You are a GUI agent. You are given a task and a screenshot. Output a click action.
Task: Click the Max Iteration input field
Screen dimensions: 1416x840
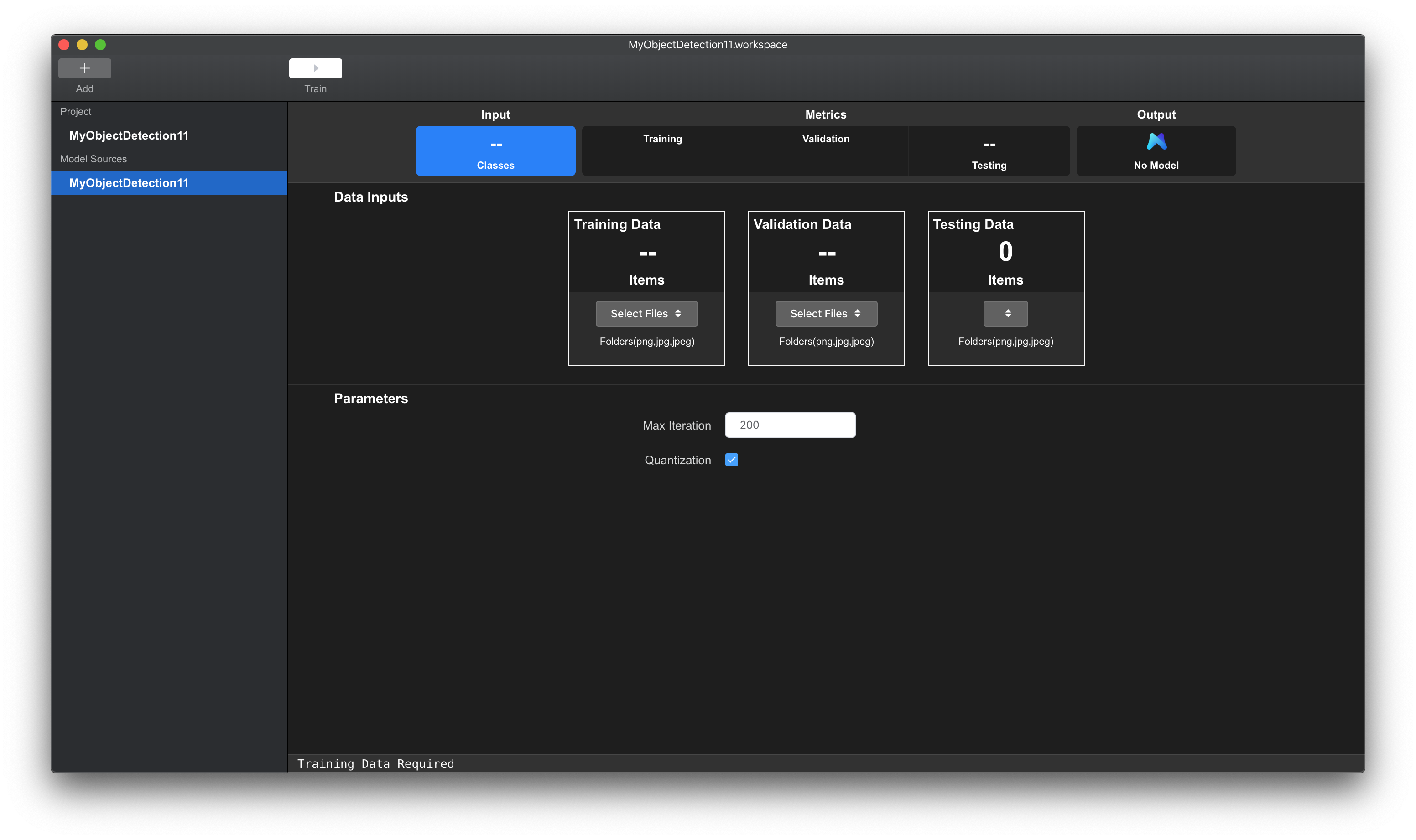790,424
